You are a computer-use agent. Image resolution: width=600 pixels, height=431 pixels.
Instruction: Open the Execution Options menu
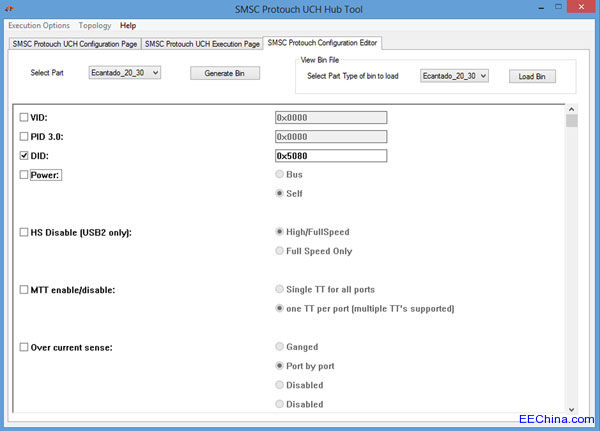[x=39, y=26]
